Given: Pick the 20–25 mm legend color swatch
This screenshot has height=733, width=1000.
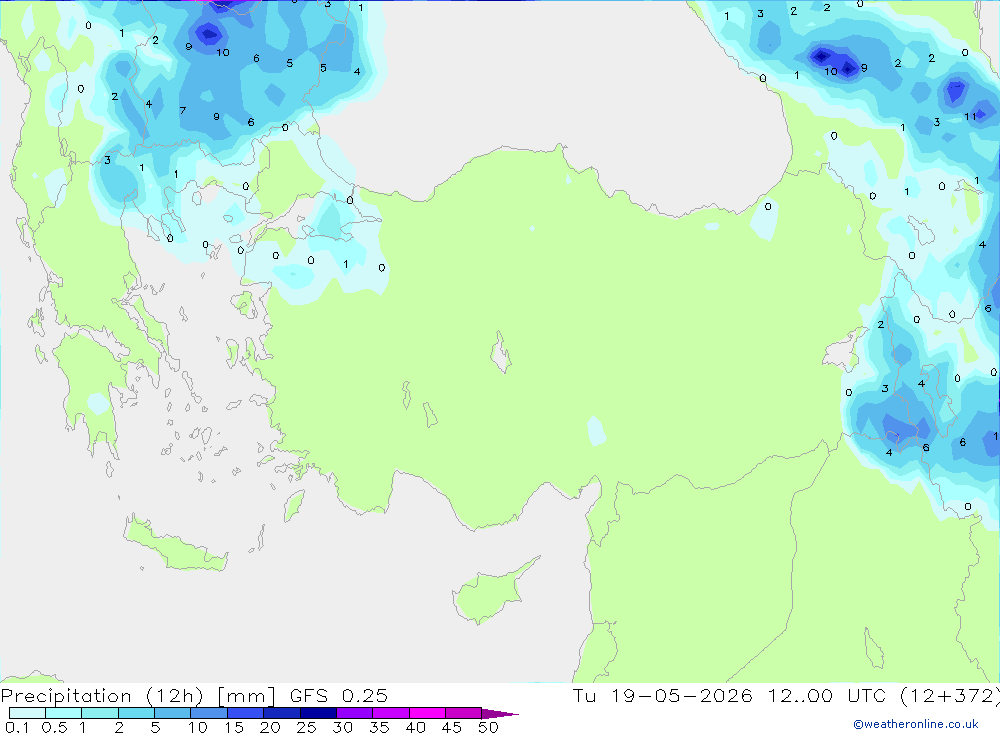Looking at the screenshot, I should click(282, 713).
